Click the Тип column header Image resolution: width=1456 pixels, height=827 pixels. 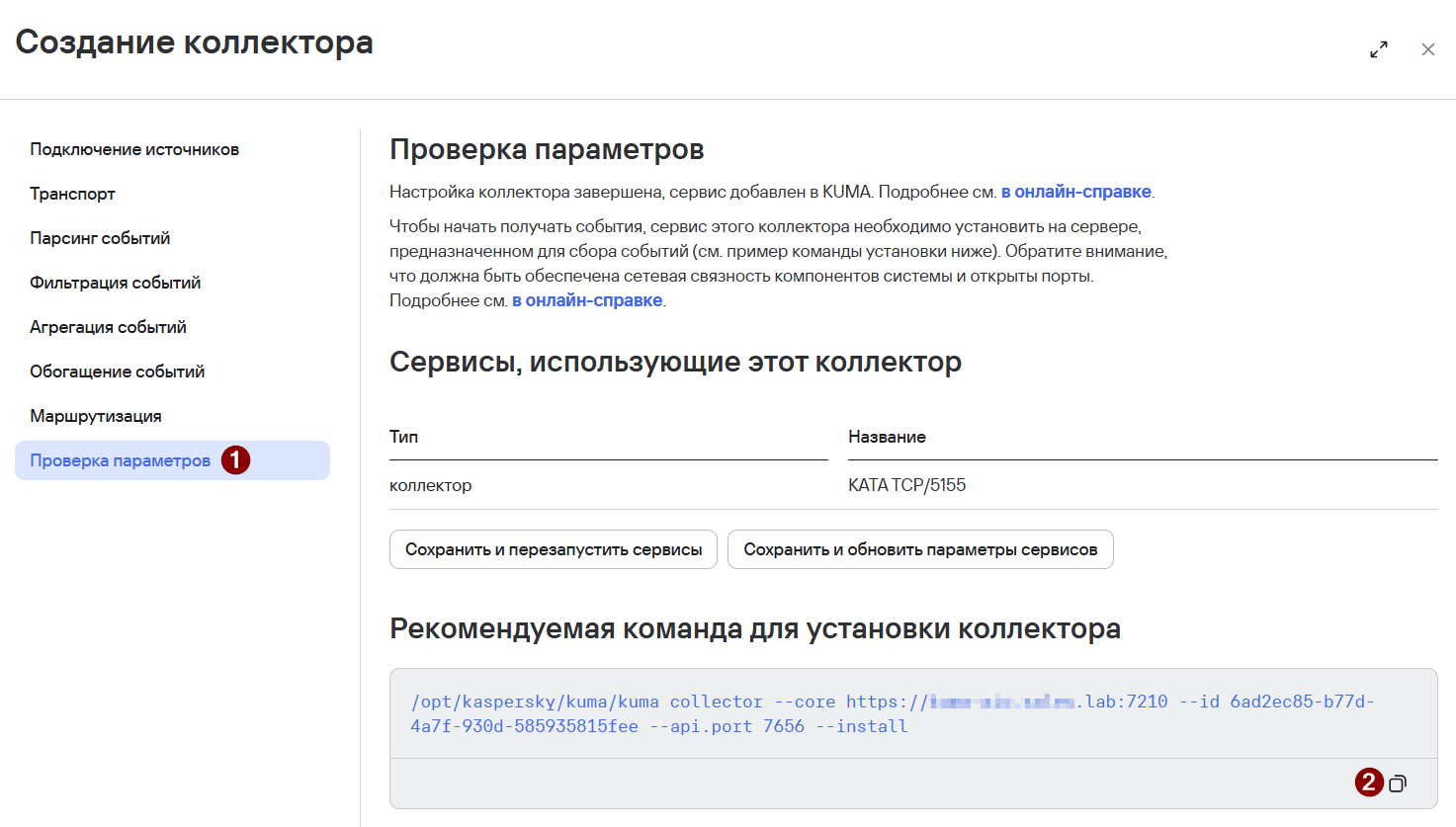tap(403, 437)
